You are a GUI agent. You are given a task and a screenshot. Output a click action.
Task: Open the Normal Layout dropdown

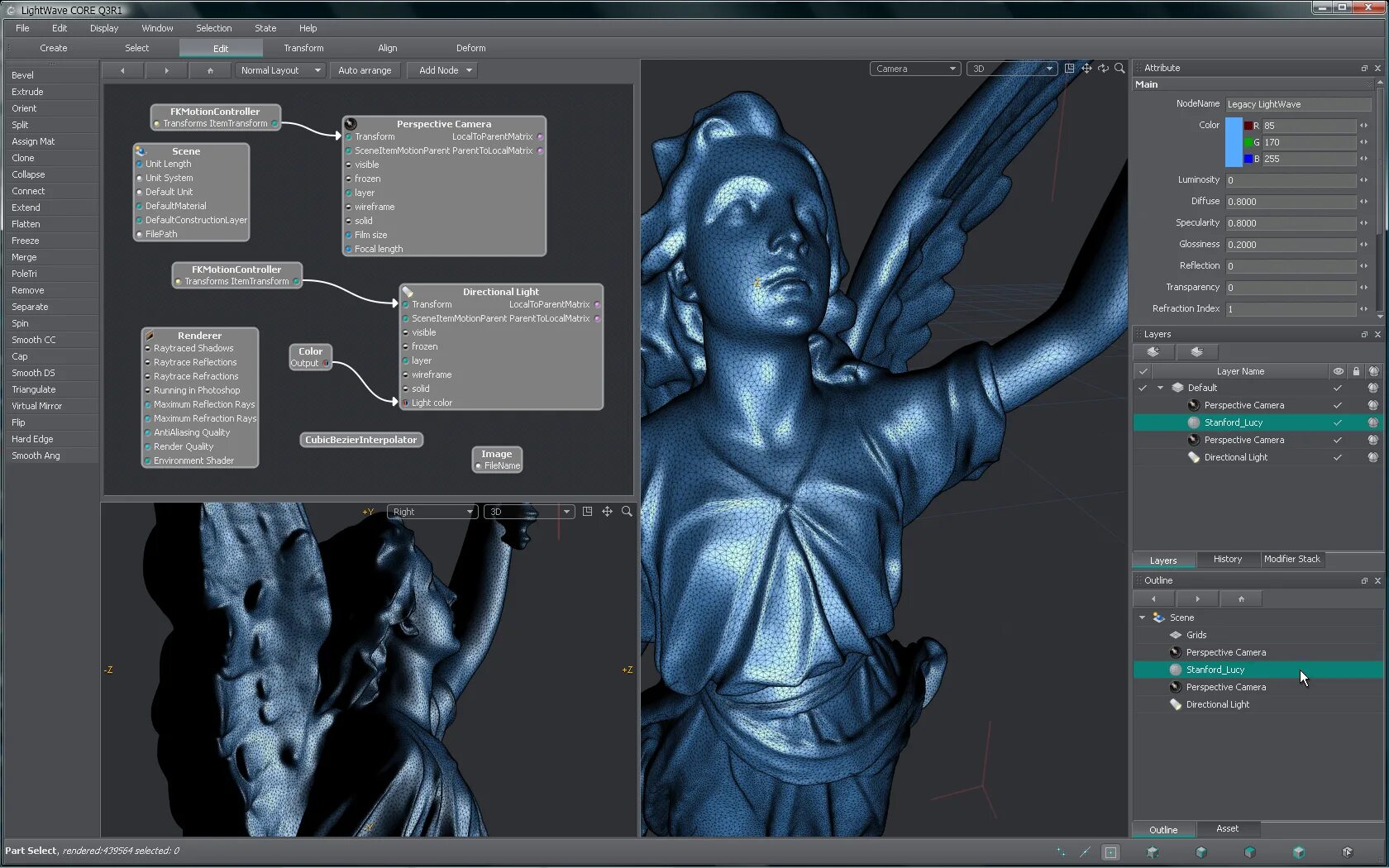(x=280, y=70)
